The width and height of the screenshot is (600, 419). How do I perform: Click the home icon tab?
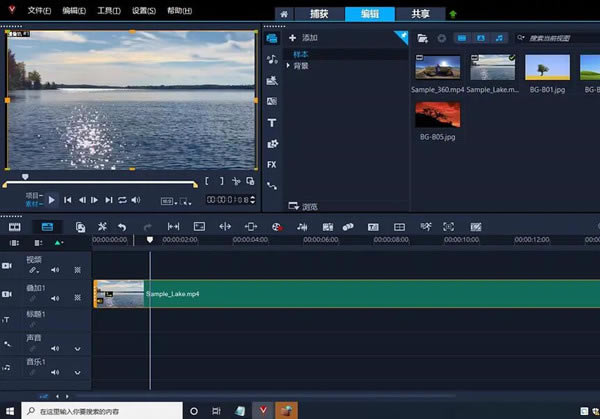(x=285, y=14)
